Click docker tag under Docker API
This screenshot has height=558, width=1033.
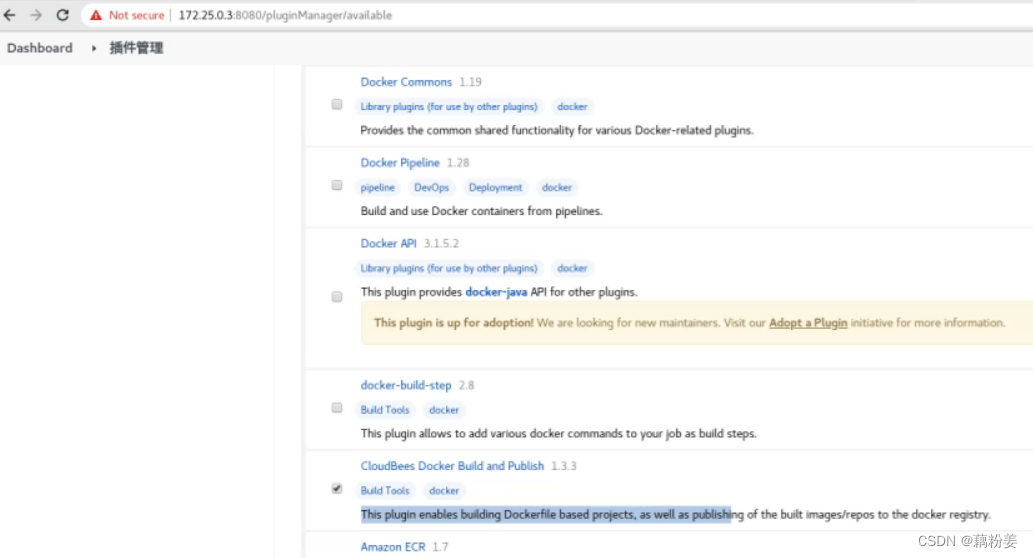(x=572, y=268)
